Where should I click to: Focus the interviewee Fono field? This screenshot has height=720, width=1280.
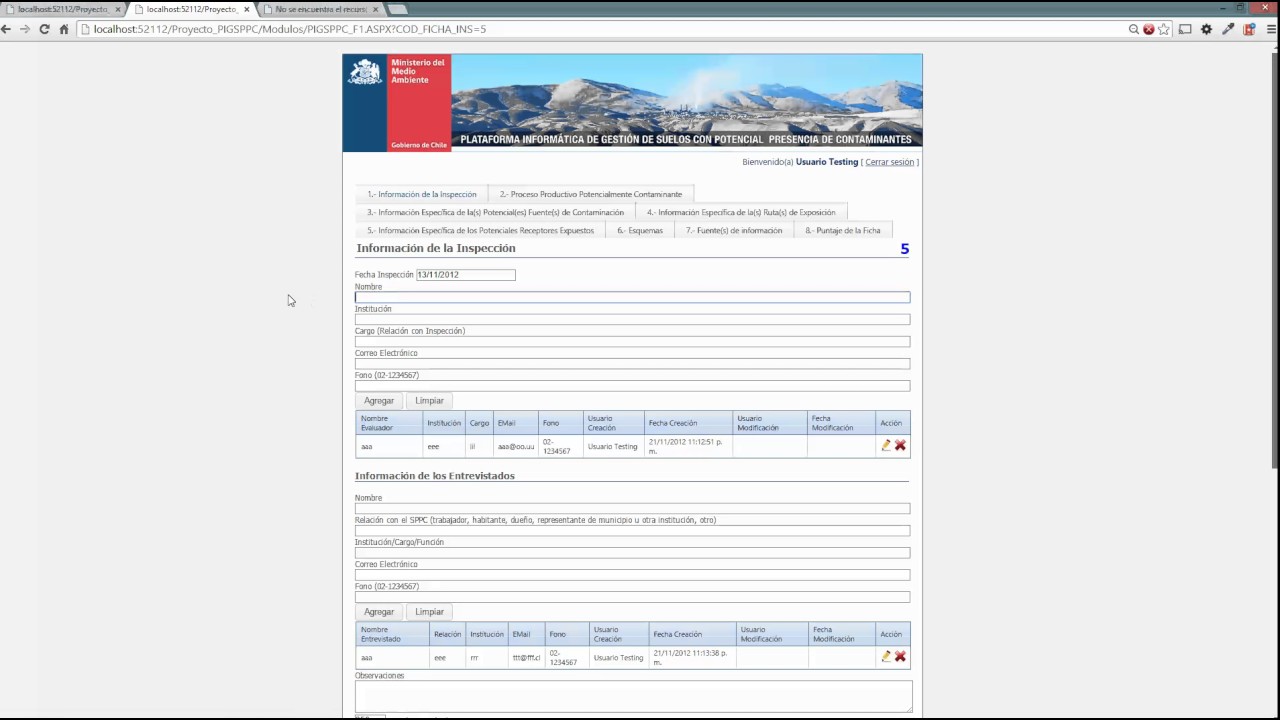(632, 596)
